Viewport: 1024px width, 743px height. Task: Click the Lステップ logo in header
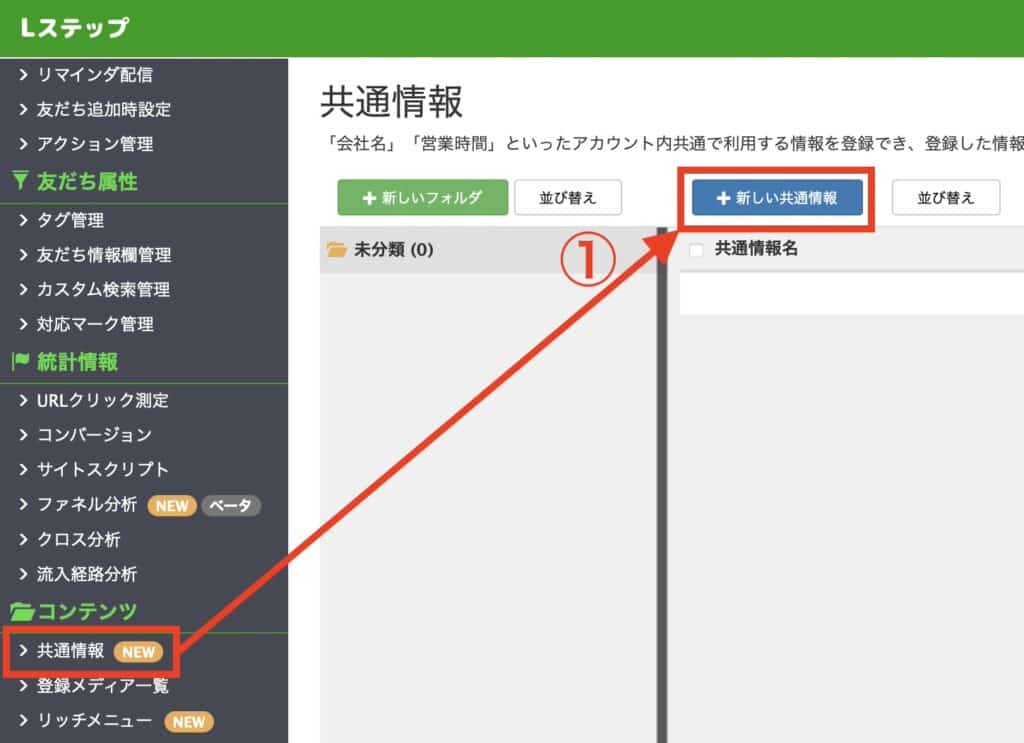(74, 28)
